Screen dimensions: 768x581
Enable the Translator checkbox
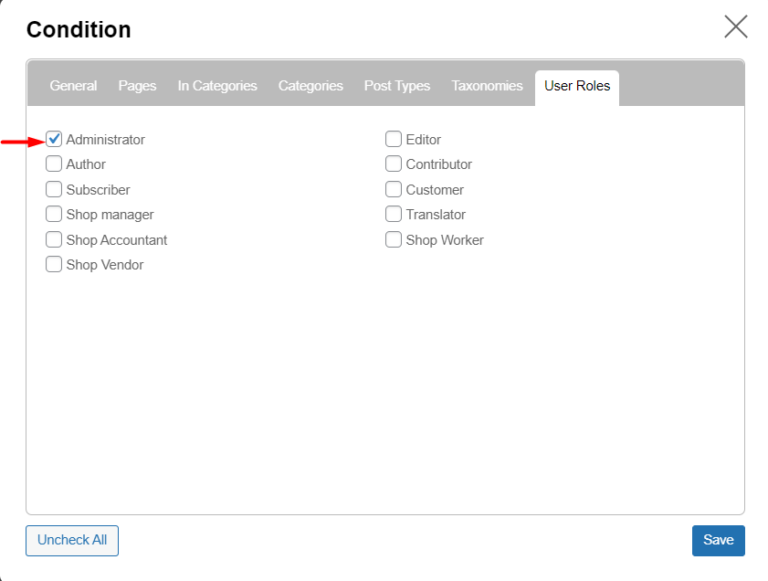(x=394, y=214)
